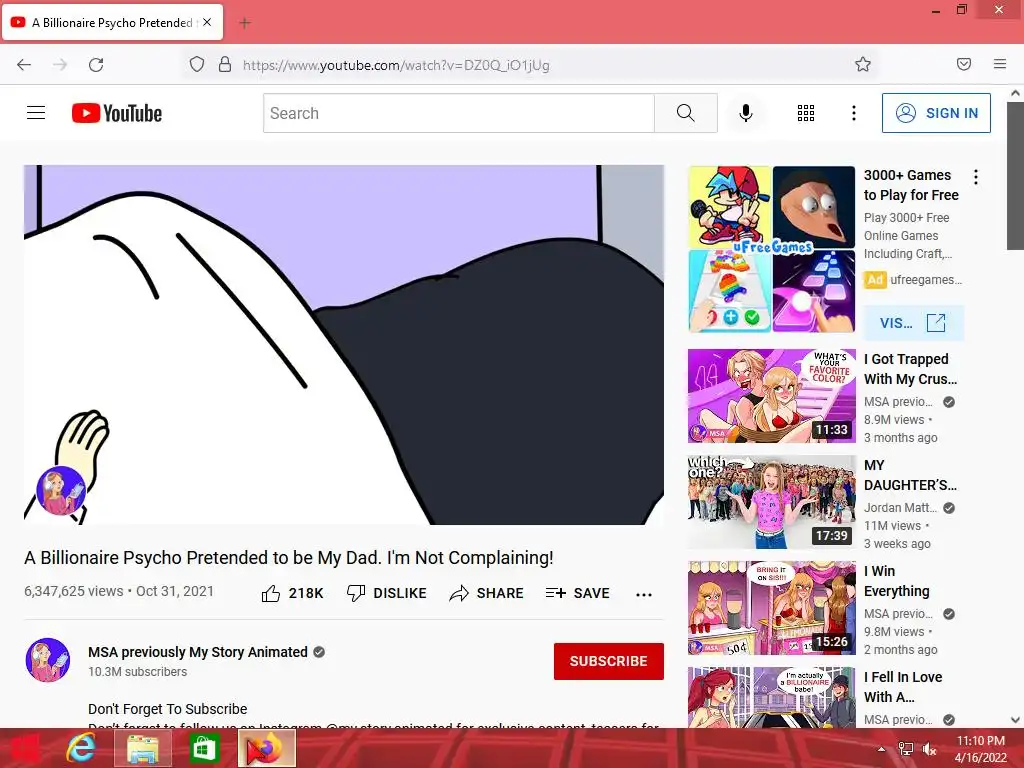The image size is (1024, 768).
Task: Bookmark this page with the star
Action: click(x=863, y=65)
